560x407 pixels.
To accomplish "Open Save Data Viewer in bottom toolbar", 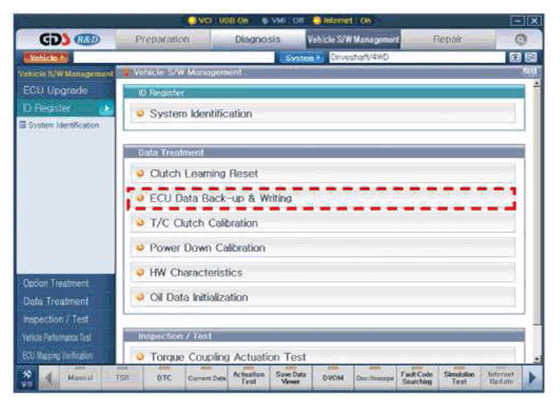I will click(291, 378).
